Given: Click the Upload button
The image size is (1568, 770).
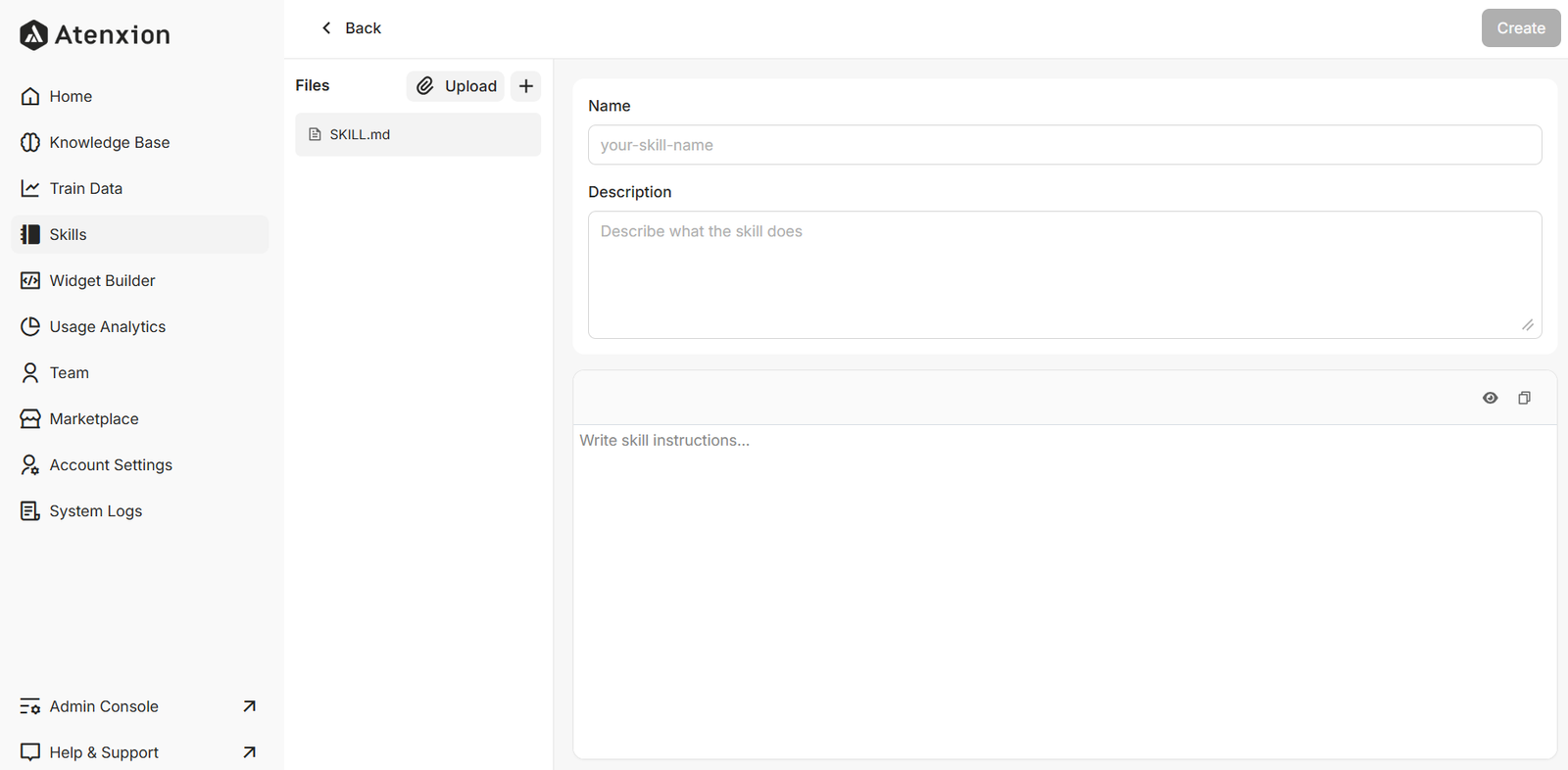Looking at the screenshot, I should [456, 86].
